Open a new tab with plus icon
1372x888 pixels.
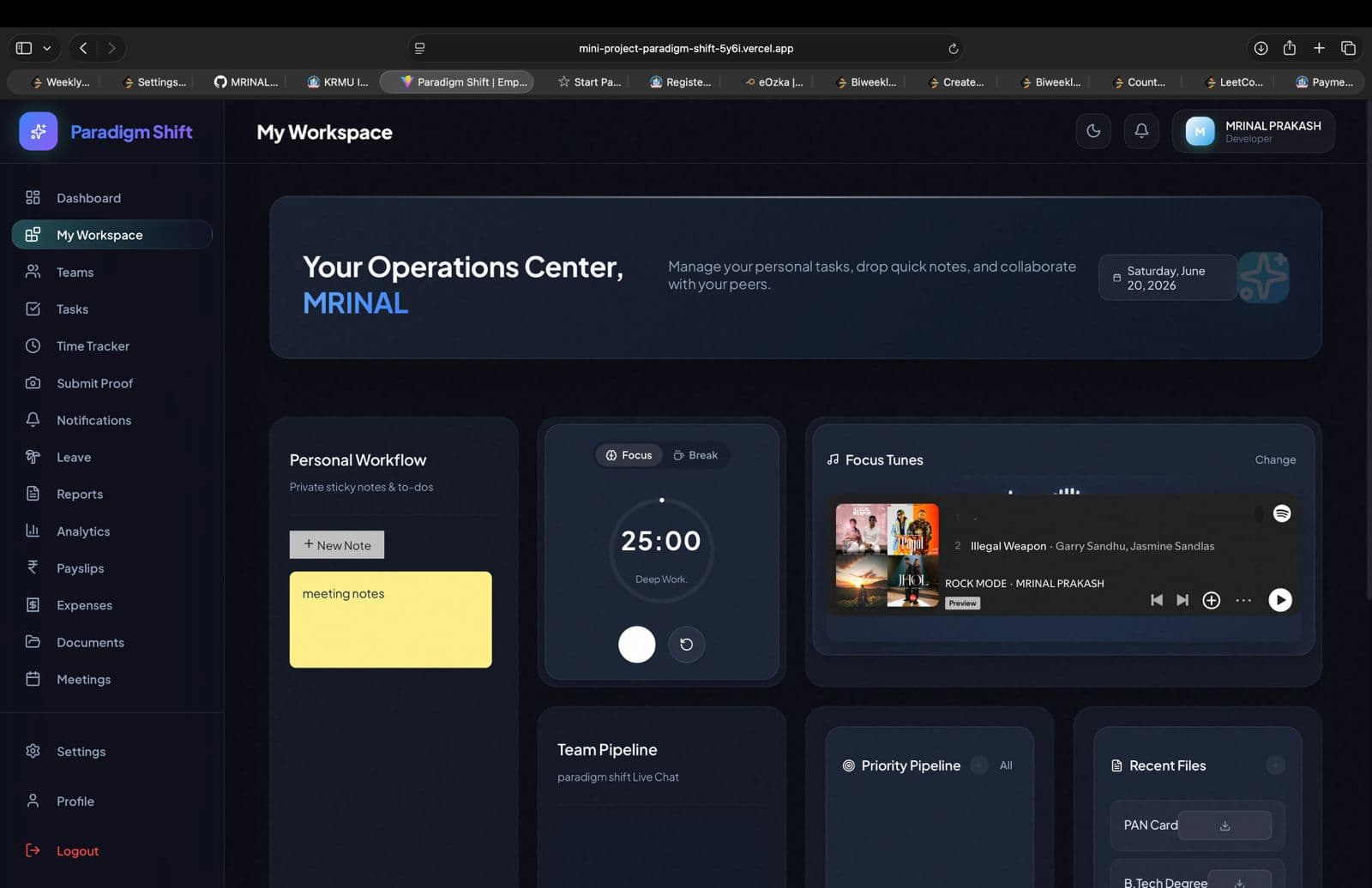(1319, 48)
